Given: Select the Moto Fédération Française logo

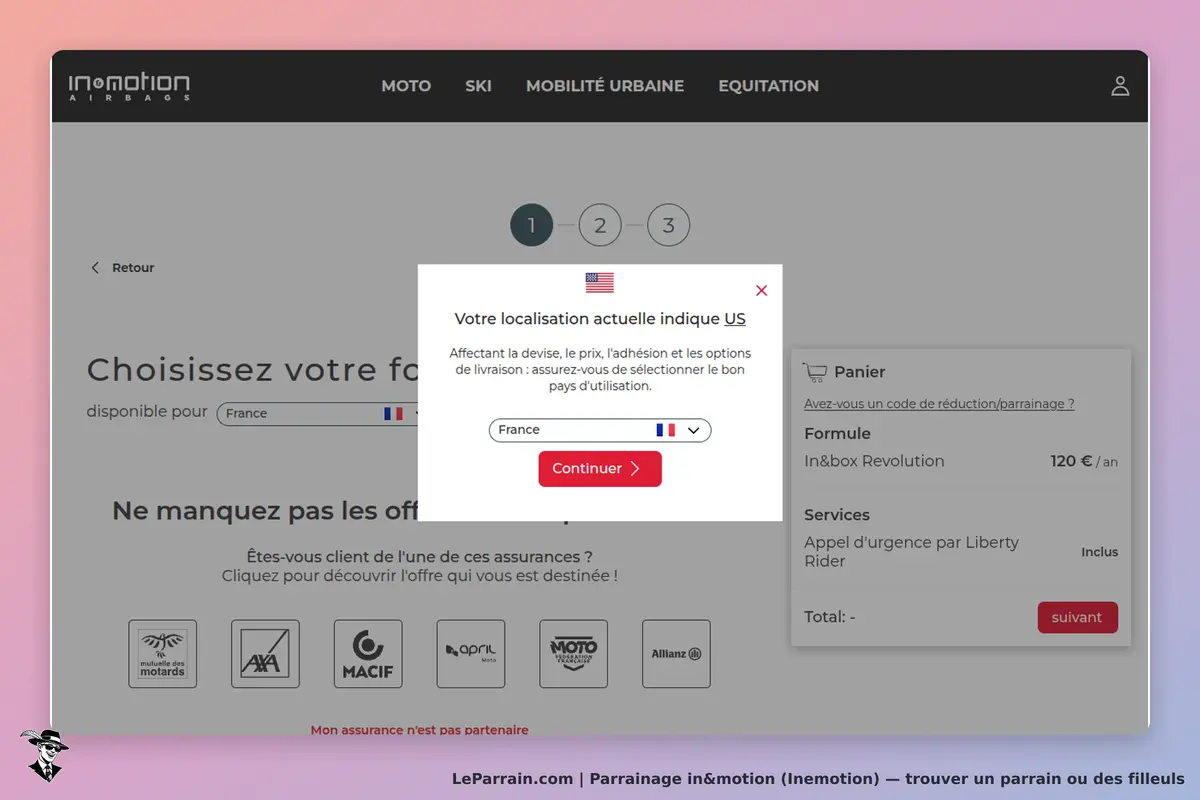Looking at the screenshot, I should coord(574,654).
